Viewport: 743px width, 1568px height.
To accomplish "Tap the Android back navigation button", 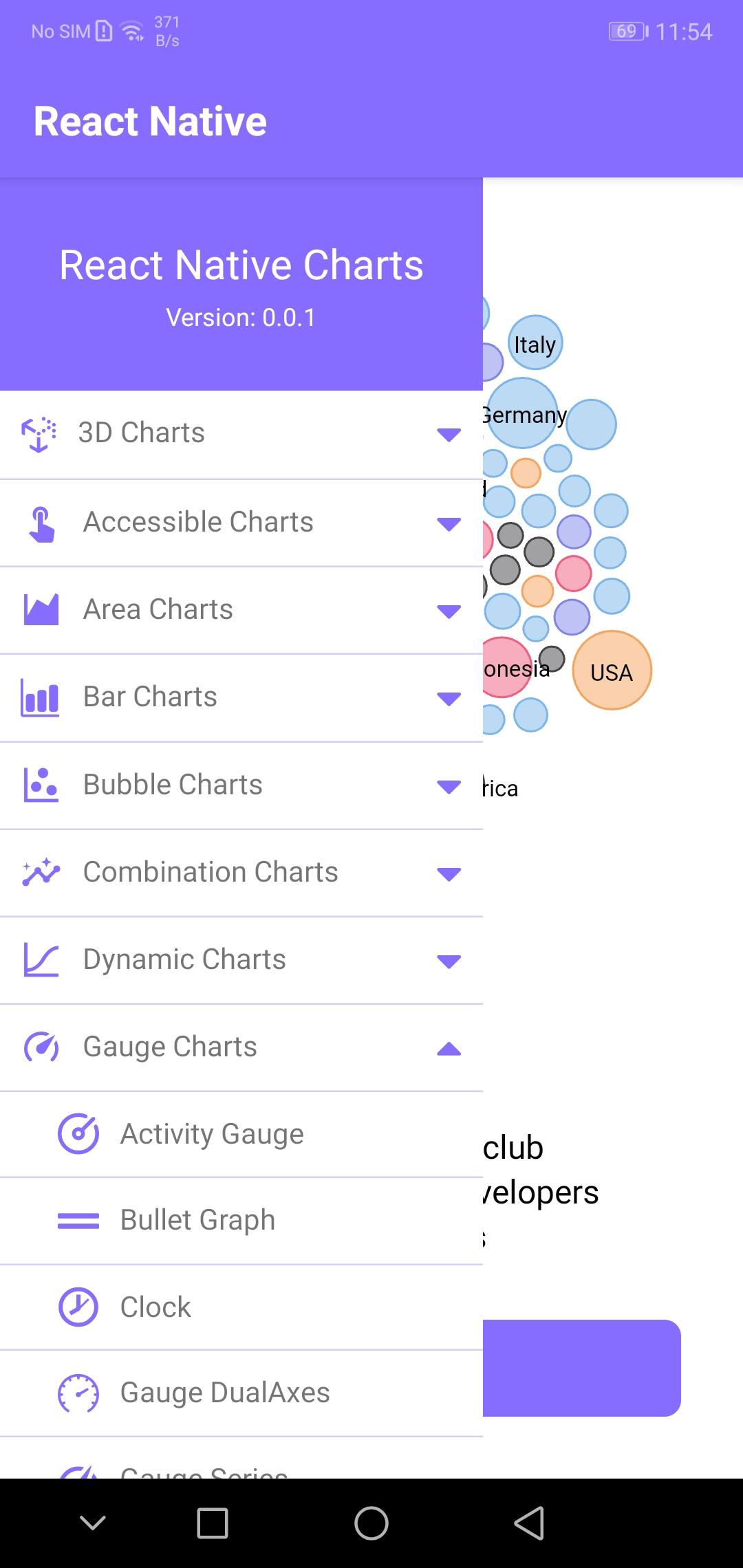I will 529,1523.
